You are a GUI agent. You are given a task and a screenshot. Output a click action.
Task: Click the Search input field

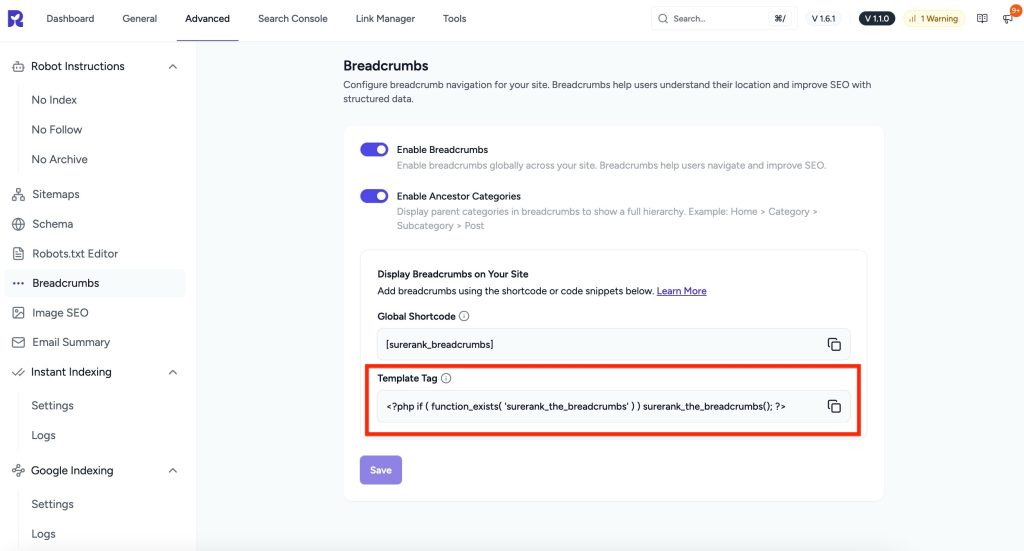[x=720, y=19]
